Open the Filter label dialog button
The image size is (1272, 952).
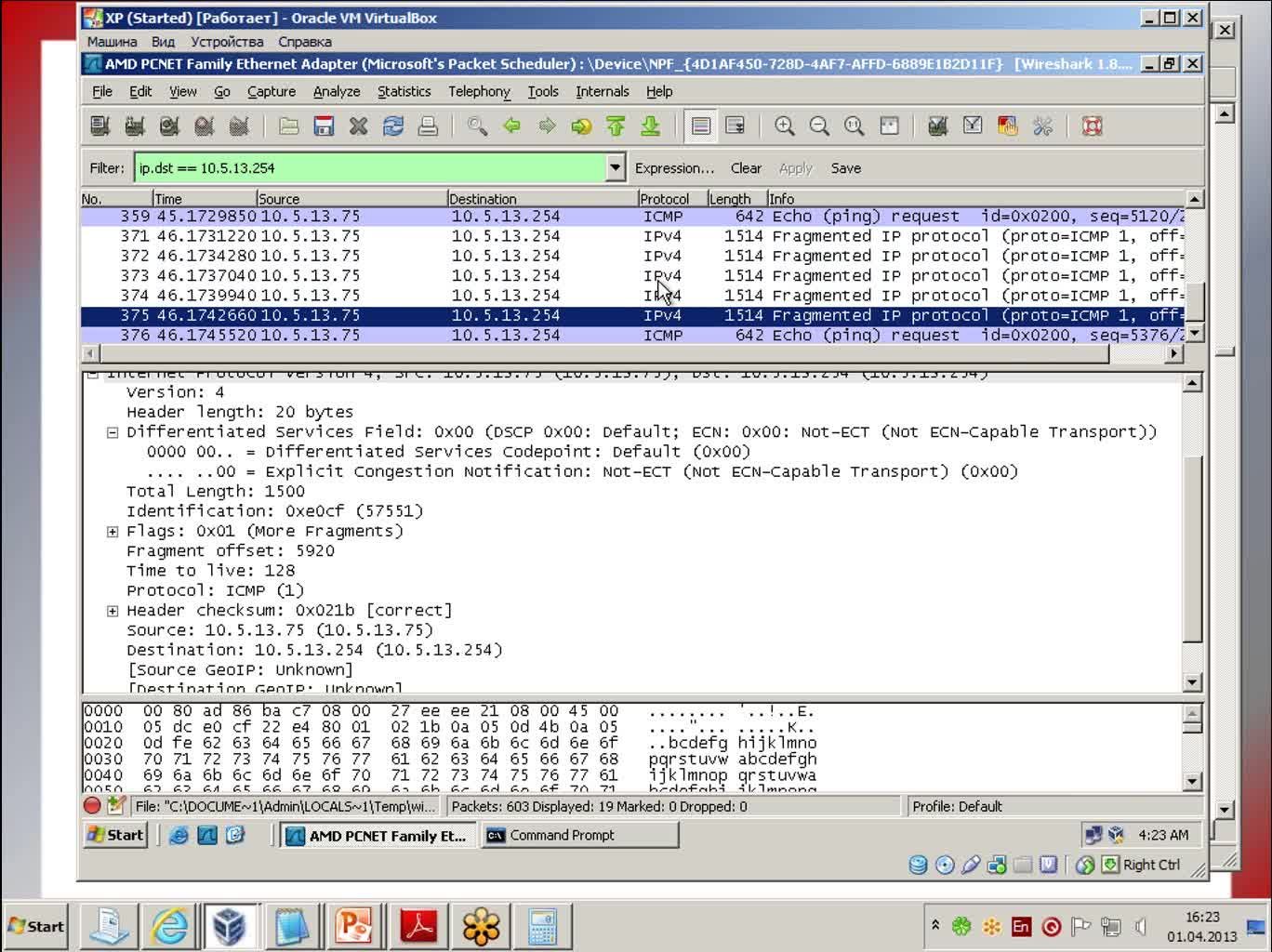coord(107,168)
